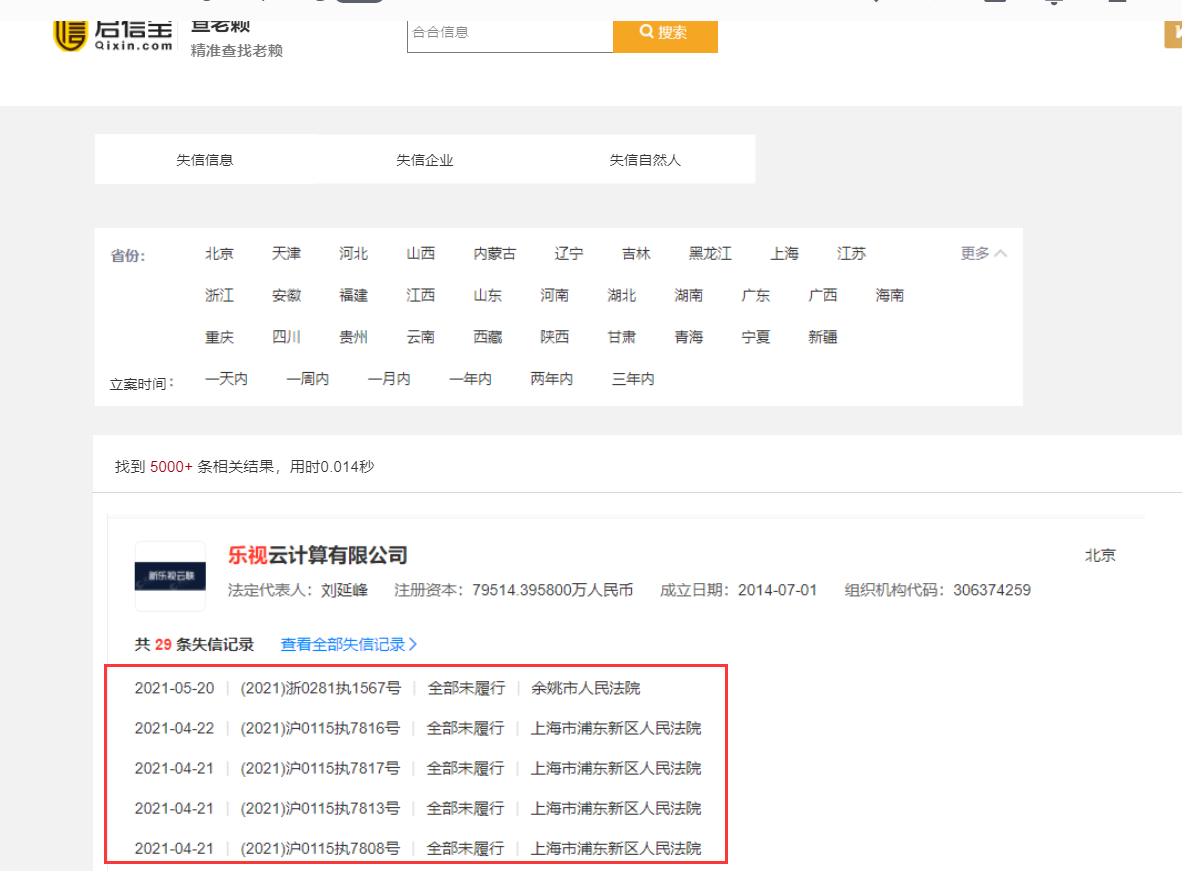Filter filing time to 一天内
The height and width of the screenshot is (871, 1182).
click(226, 379)
